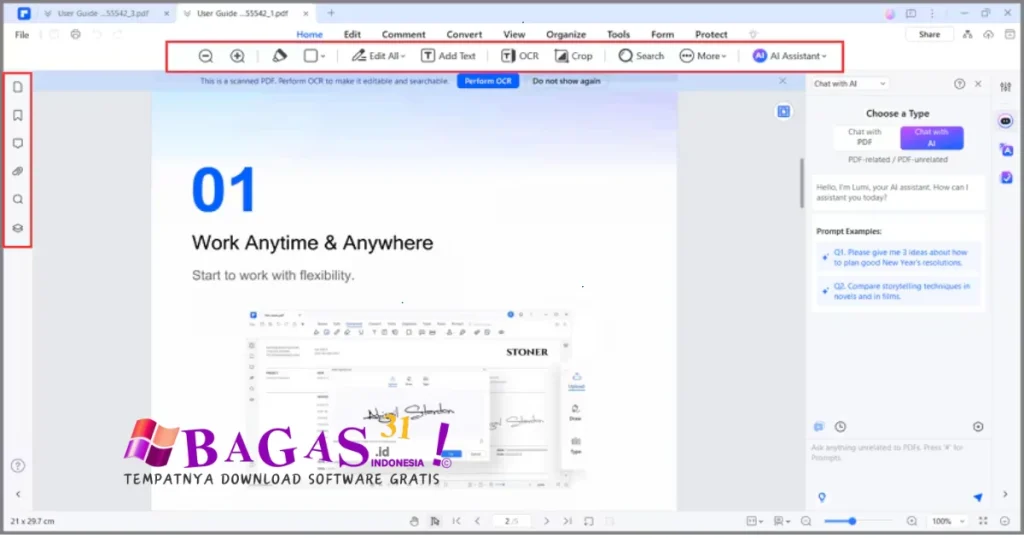Screen dimensions: 1024x538
Task: Switch to the View tab
Action: 514,35
